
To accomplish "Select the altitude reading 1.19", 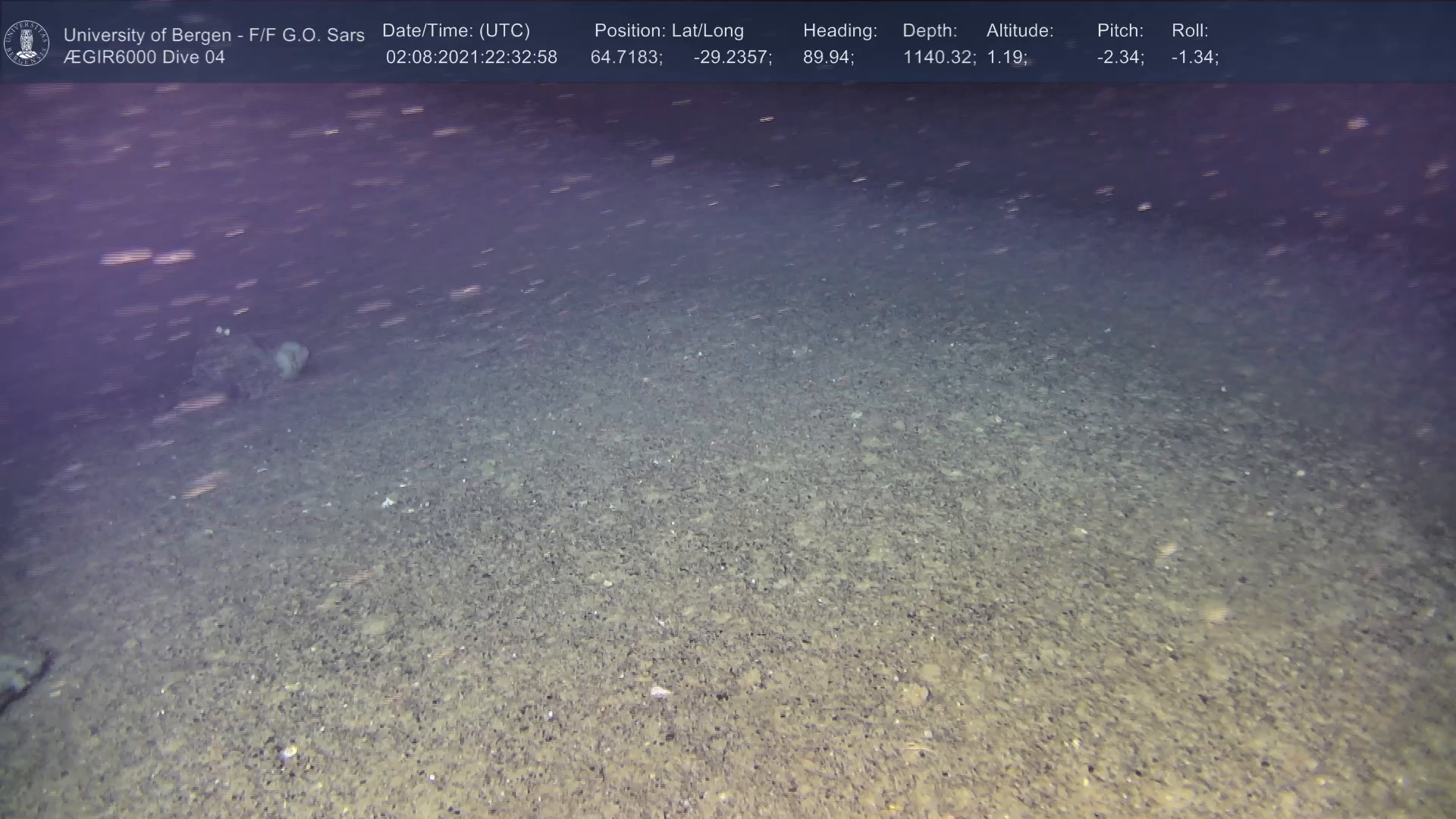I will coord(1006,58).
